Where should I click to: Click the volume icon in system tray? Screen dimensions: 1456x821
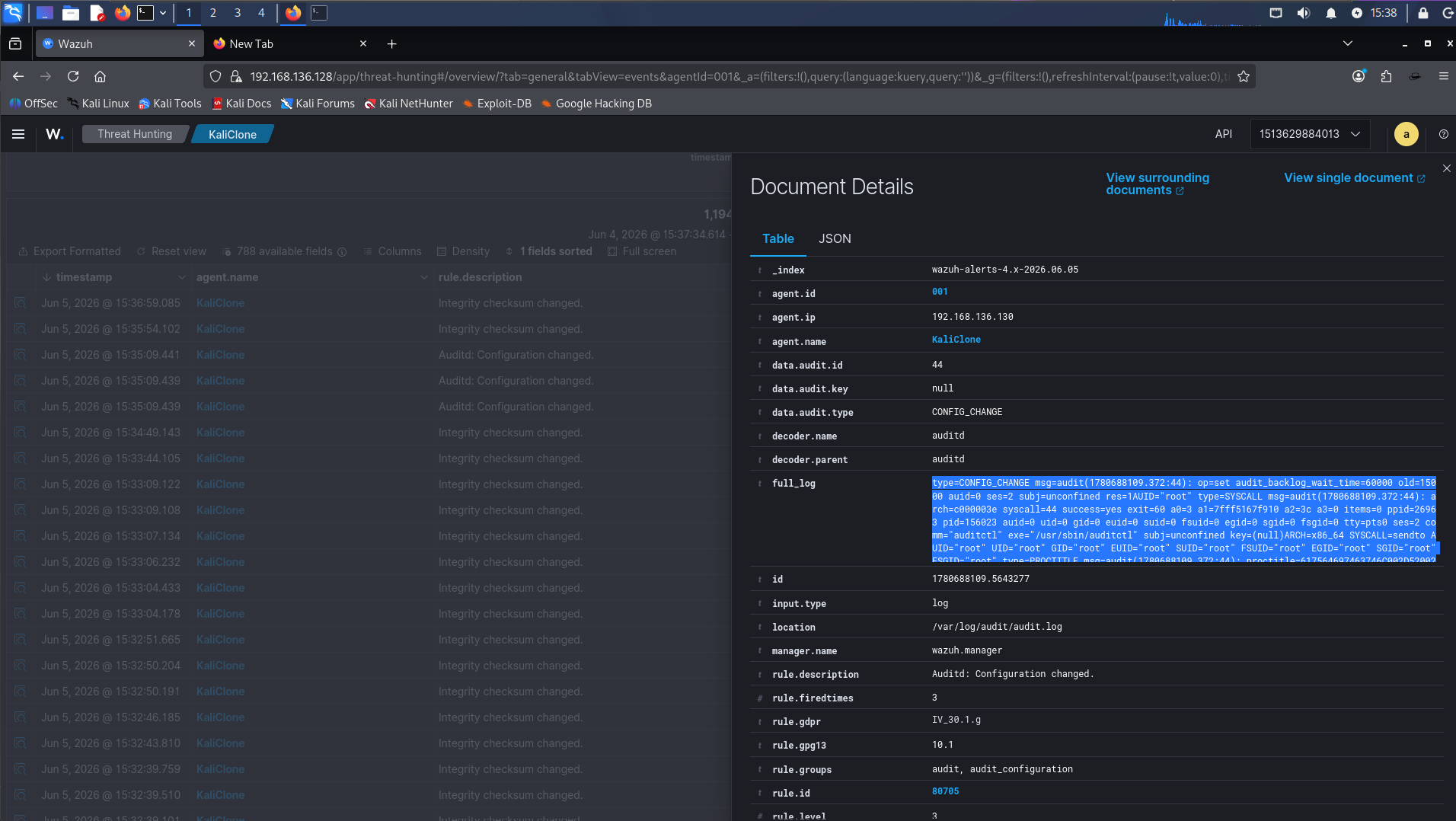tap(1304, 13)
